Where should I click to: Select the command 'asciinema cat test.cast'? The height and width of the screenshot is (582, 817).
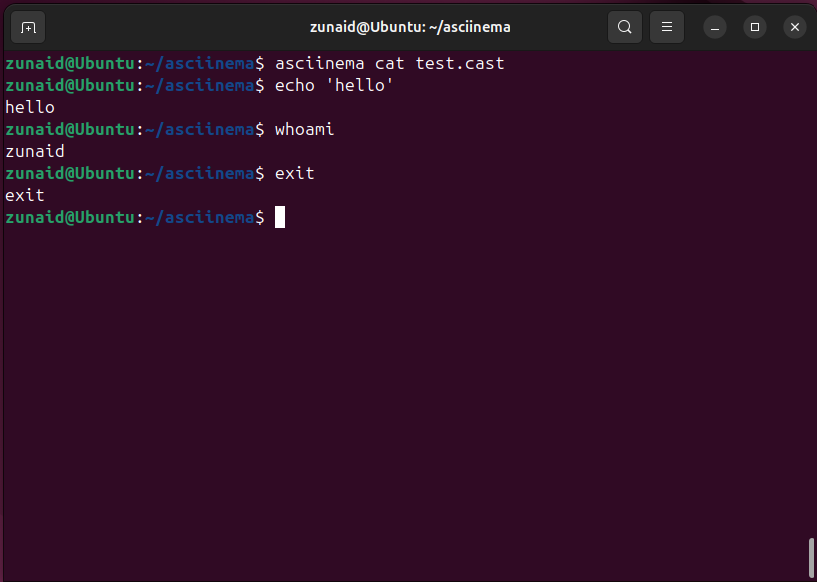click(389, 63)
